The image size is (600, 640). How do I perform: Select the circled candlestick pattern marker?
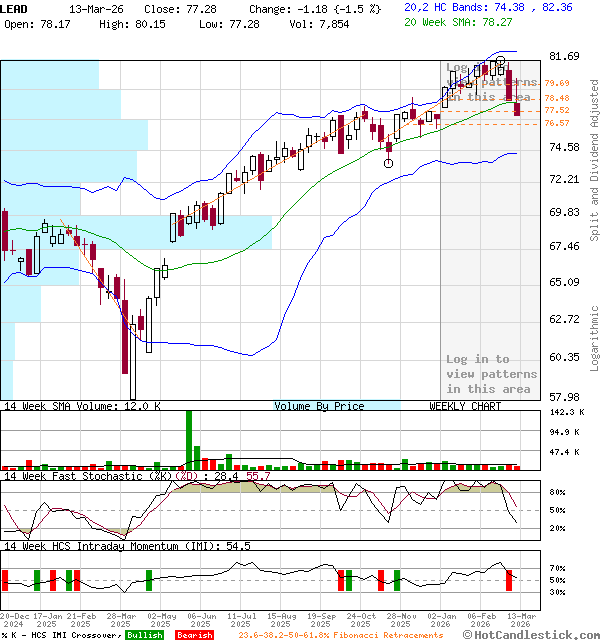point(388,162)
